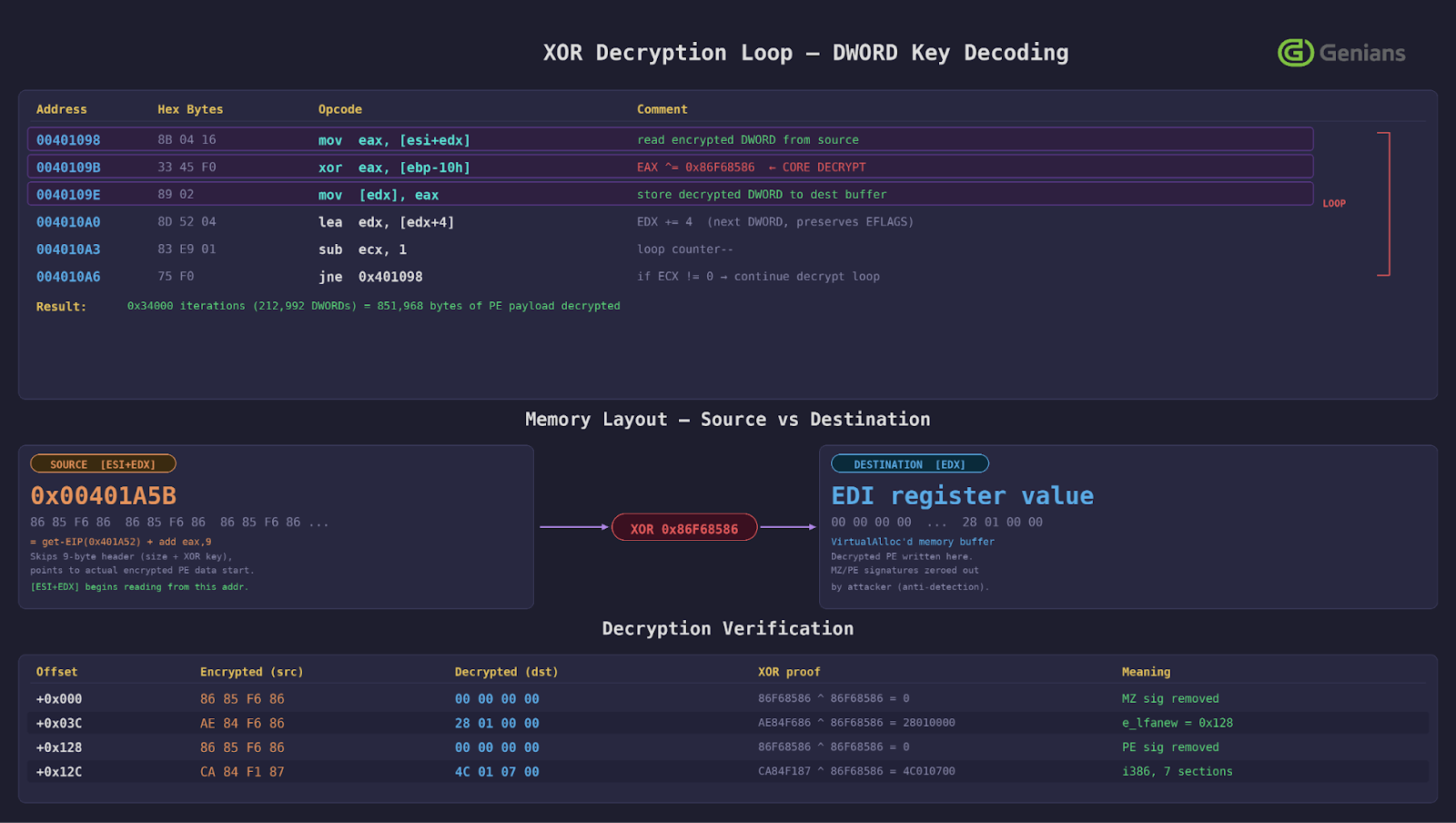Expand the Memory Layout section header

coord(727,419)
